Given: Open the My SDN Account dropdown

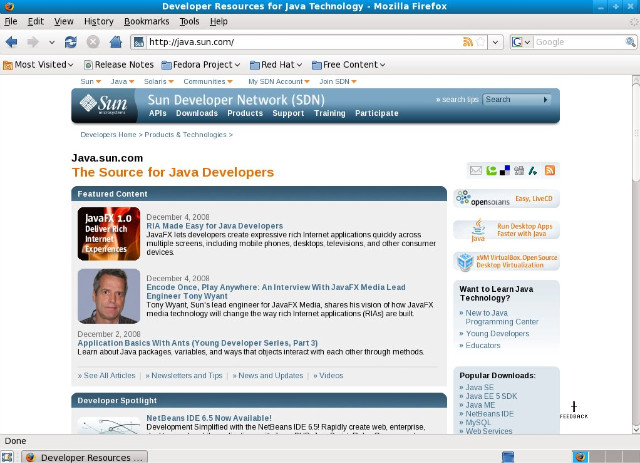Looking at the screenshot, I should [x=279, y=81].
